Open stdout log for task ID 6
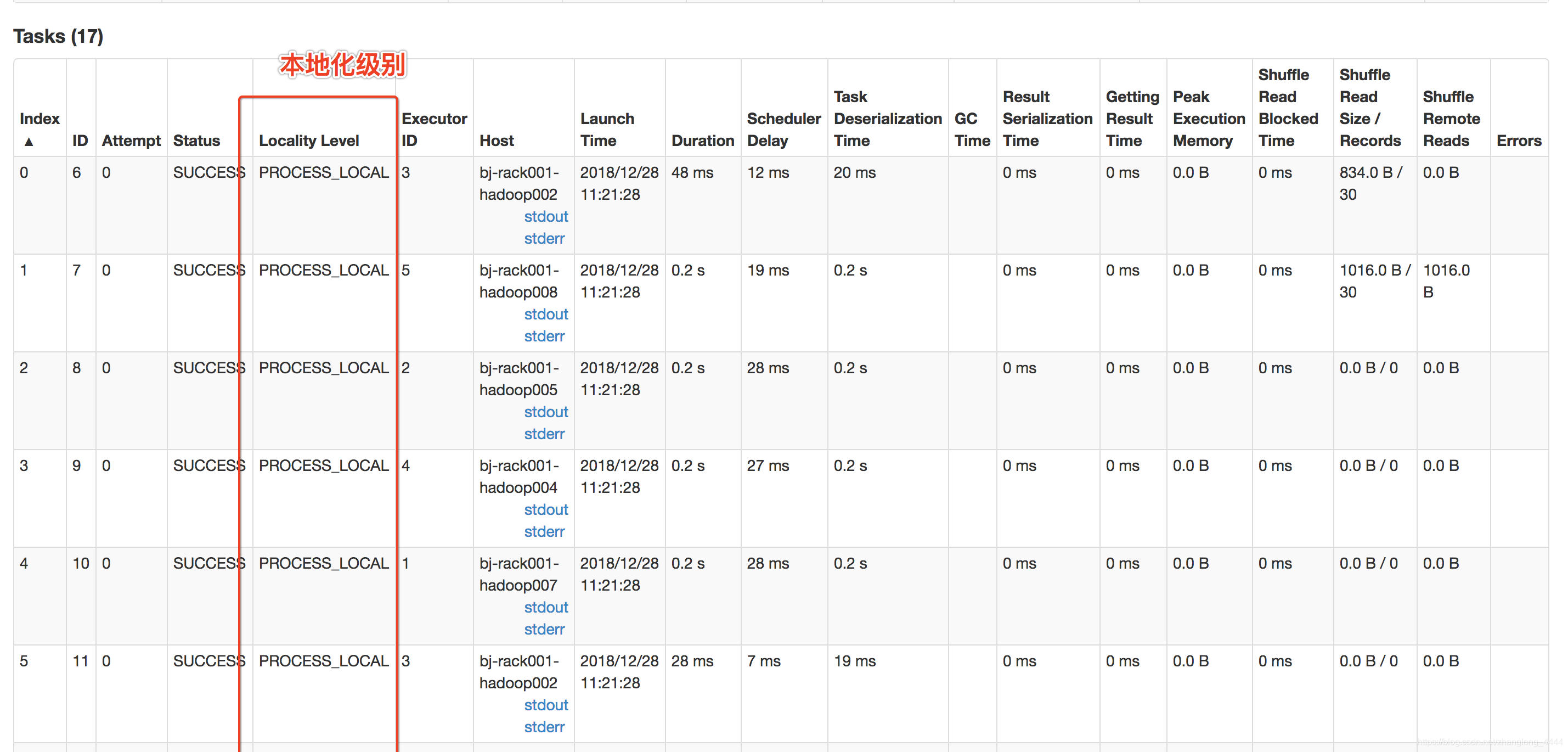Screen dimensions: 1568x752 coord(545,216)
